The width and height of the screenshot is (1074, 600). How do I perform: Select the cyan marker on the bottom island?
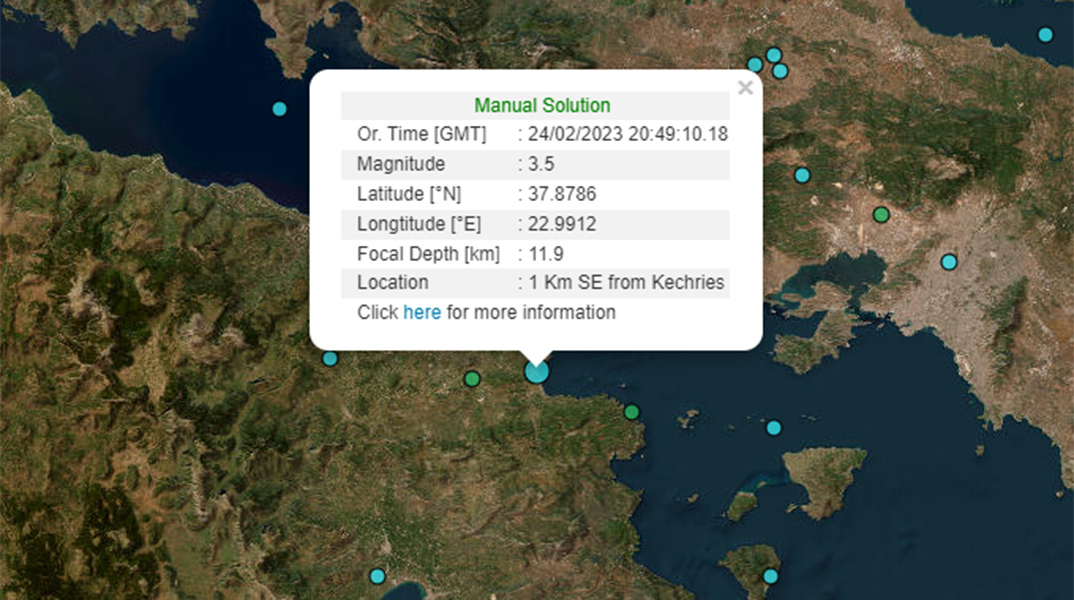(770, 576)
